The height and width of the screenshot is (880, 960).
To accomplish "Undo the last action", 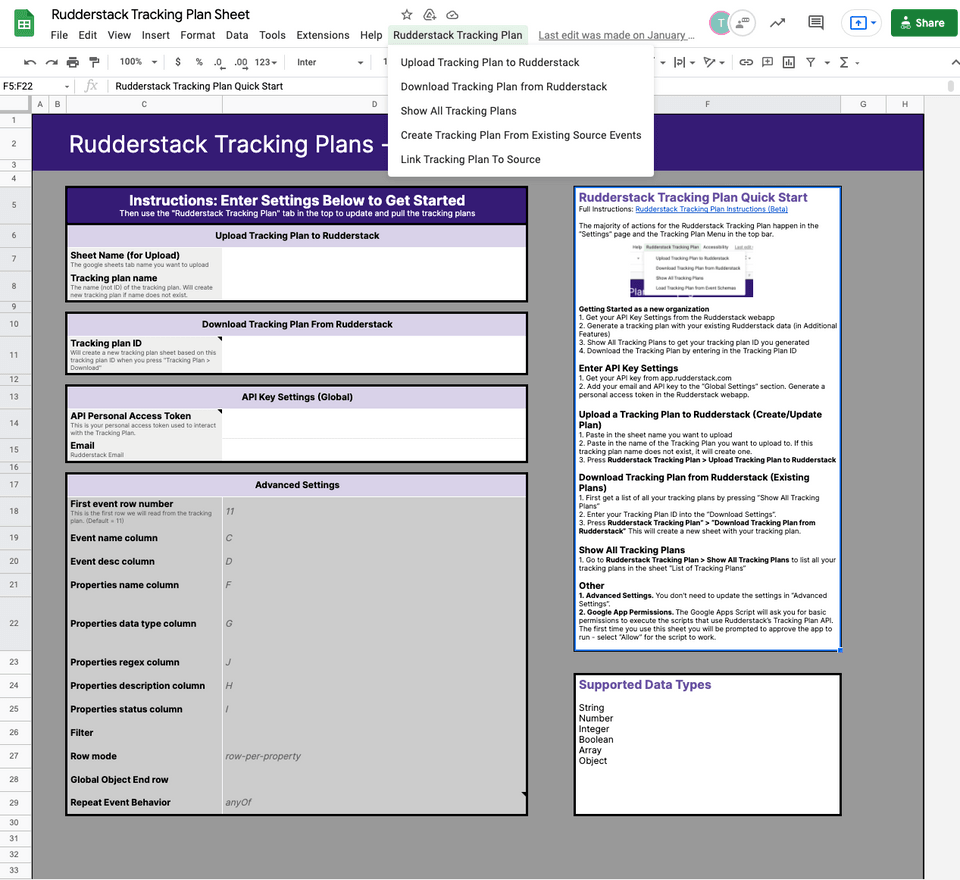I will pos(29,62).
